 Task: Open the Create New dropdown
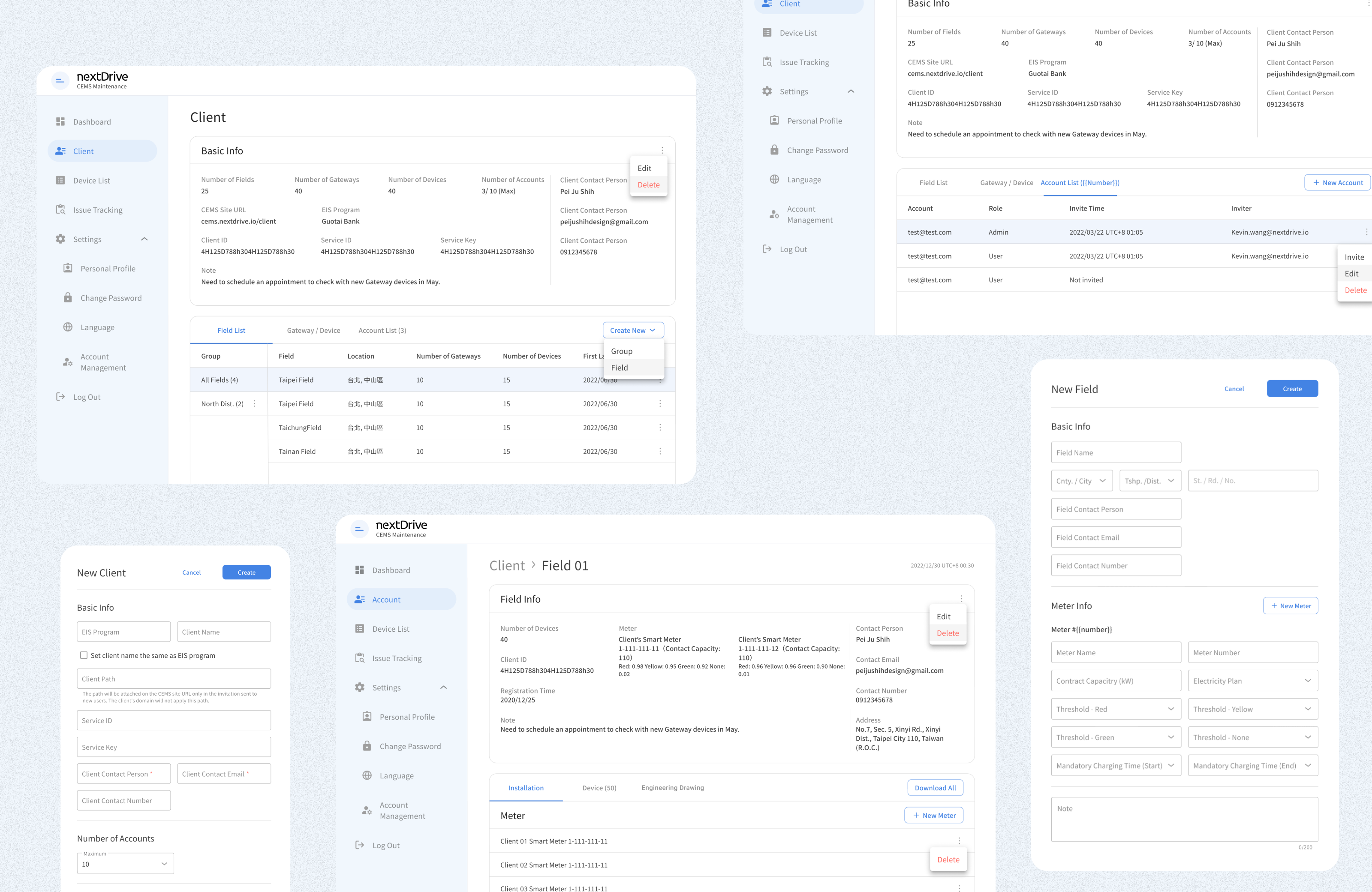(633, 330)
